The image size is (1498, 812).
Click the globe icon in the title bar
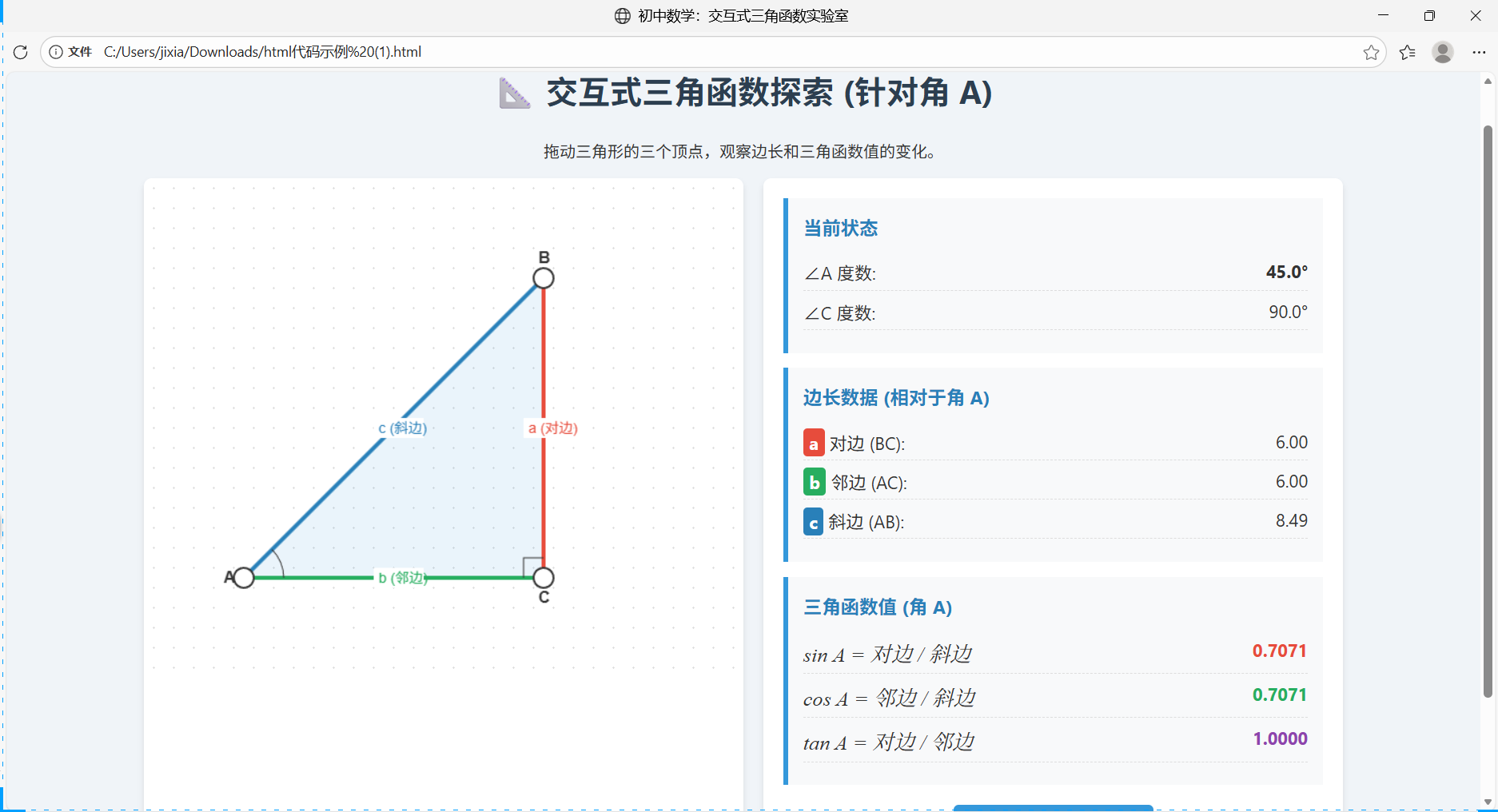(622, 15)
